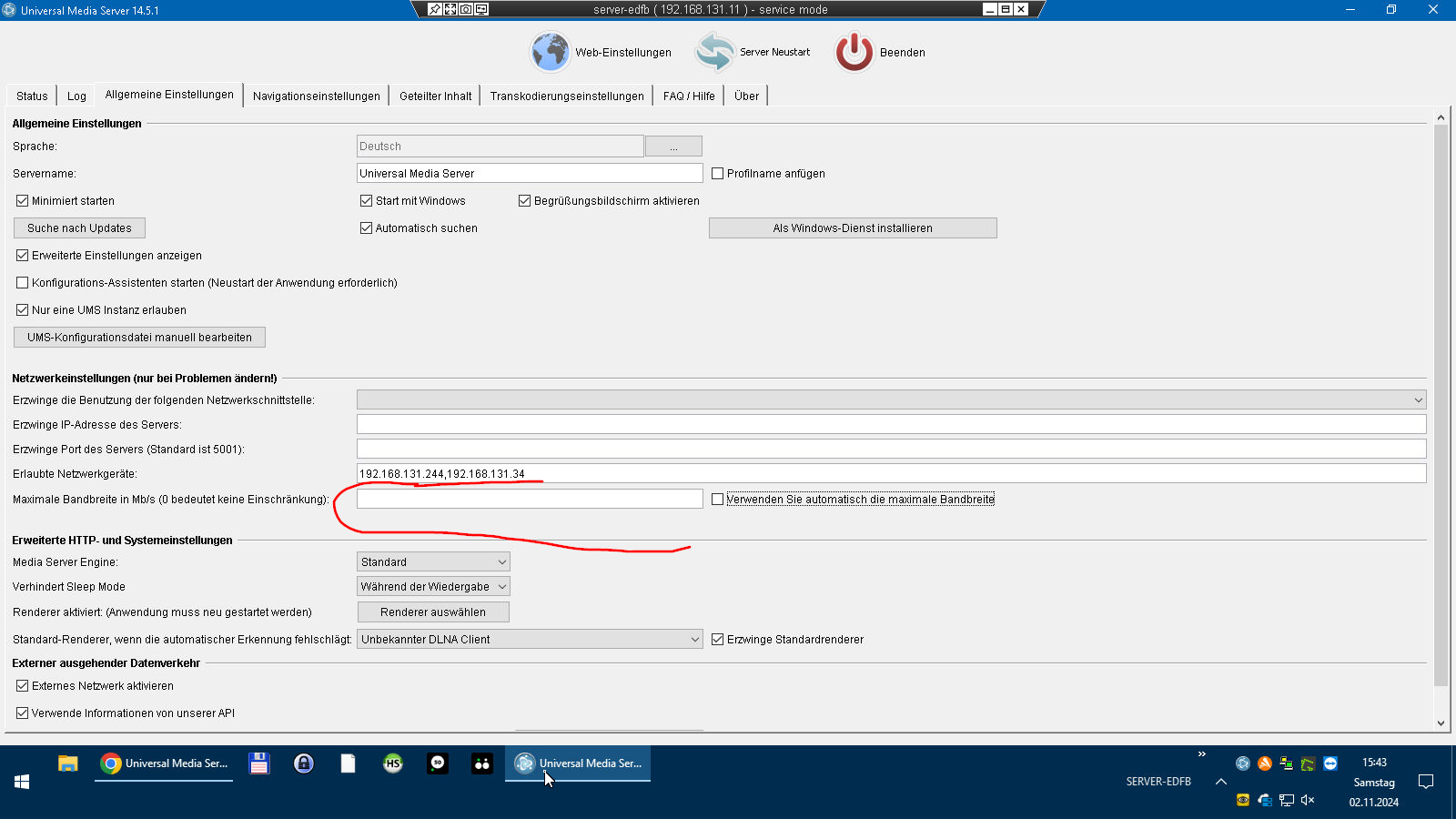Open Verhindert Sleep Mode dropdown
Screen dimensions: 1456x819
(433, 587)
